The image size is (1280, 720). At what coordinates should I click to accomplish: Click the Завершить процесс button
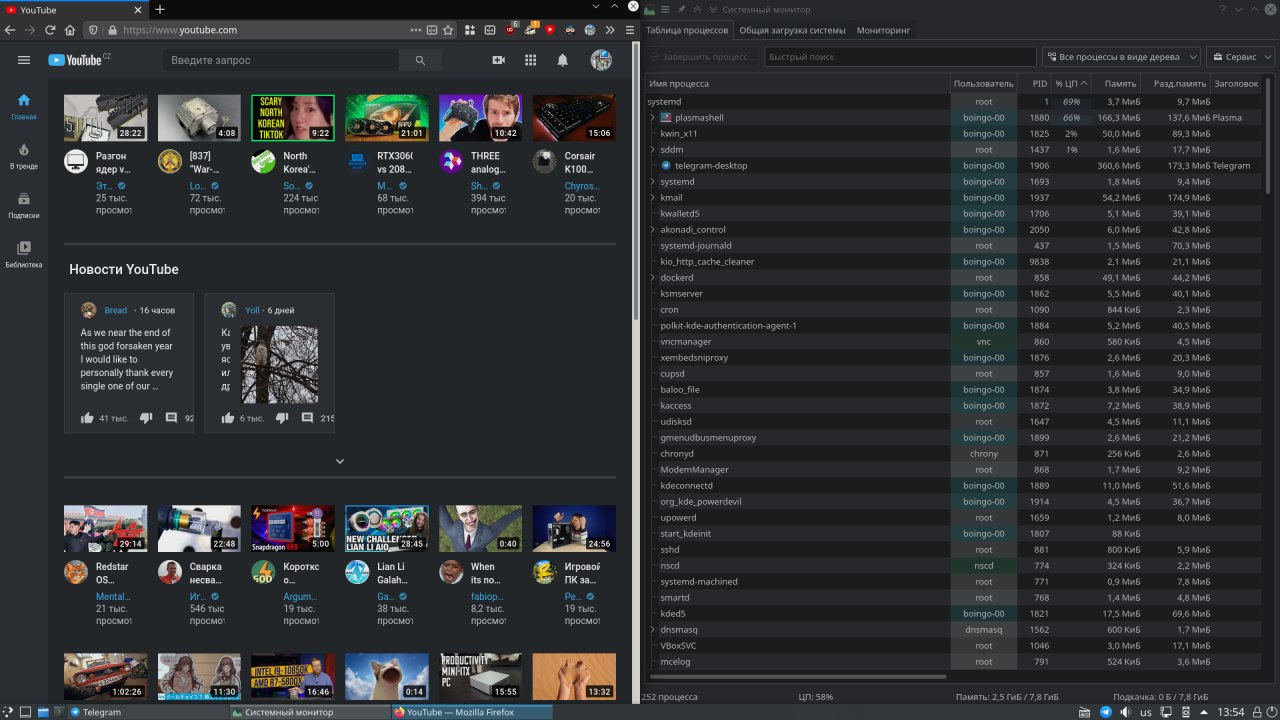pyautogui.click(x=700, y=57)
